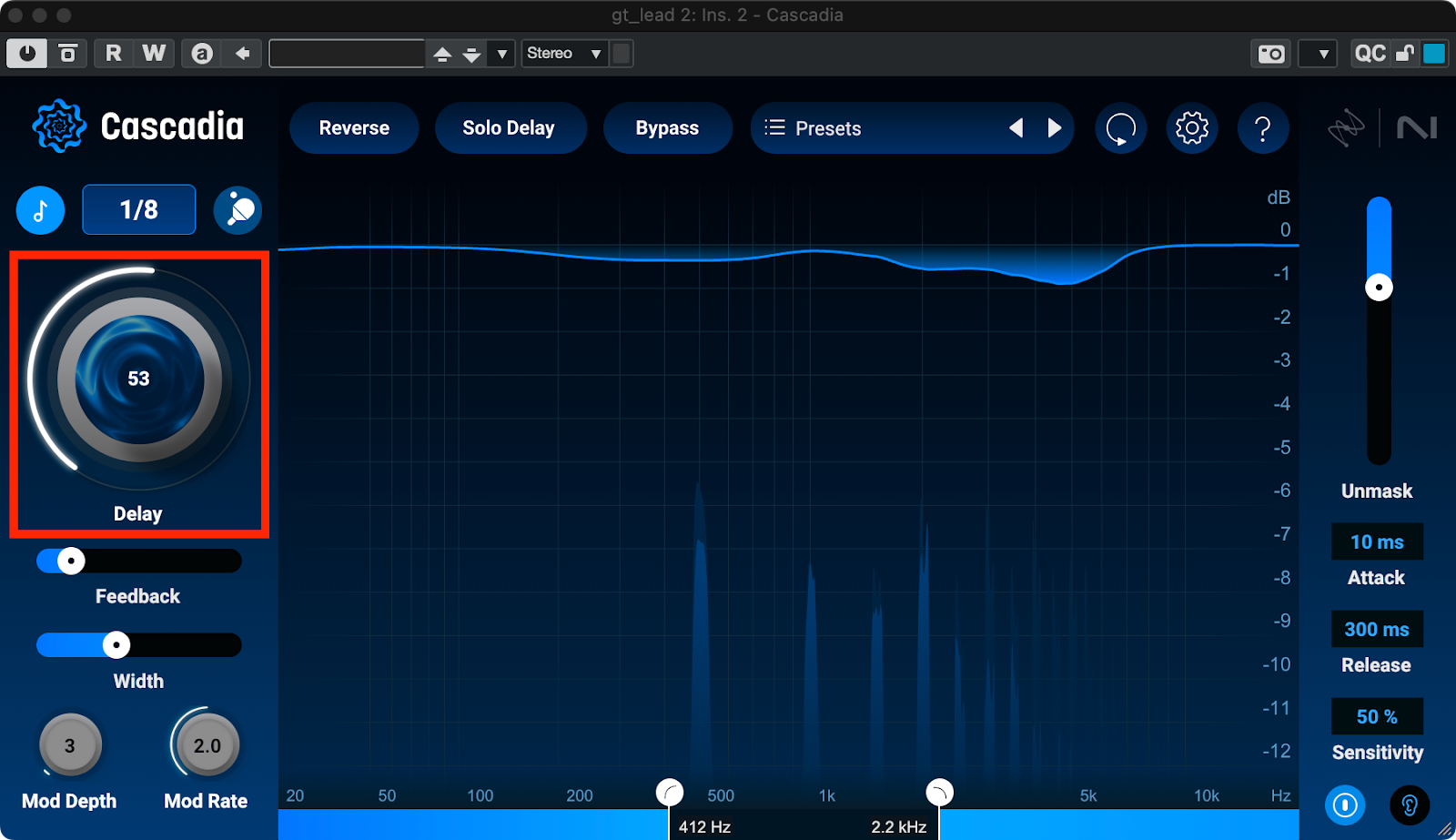The image size is (1456, 840).
Task: Click the Width slider handle
Action: tap(116, 645)
